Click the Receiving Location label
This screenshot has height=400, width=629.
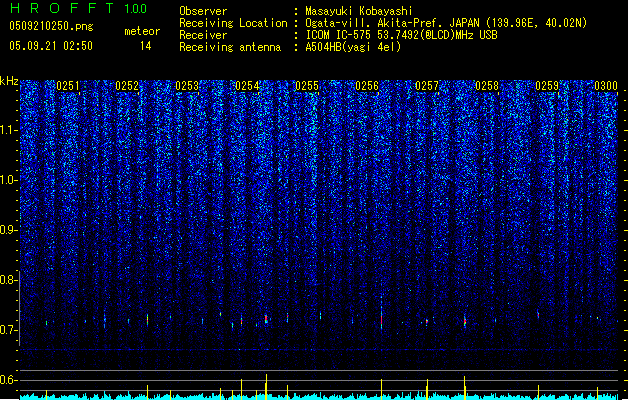(233, 23)
